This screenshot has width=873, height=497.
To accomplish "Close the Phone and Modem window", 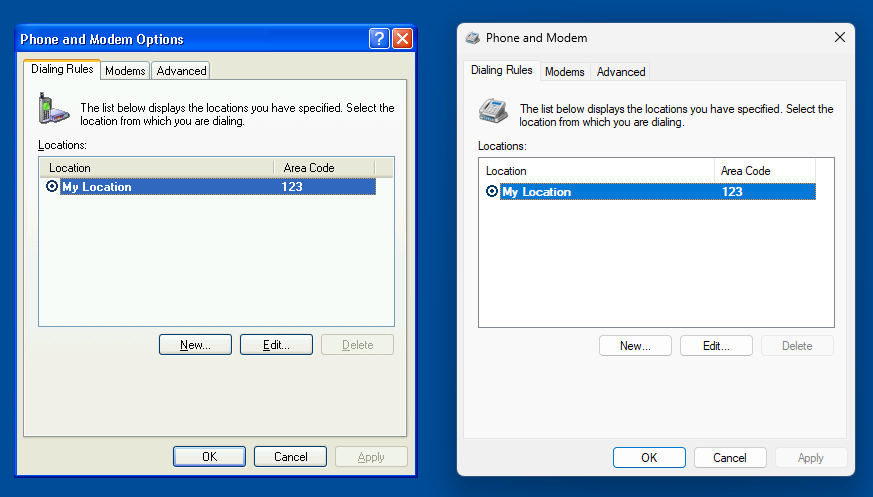I will [x=839, y=38].
